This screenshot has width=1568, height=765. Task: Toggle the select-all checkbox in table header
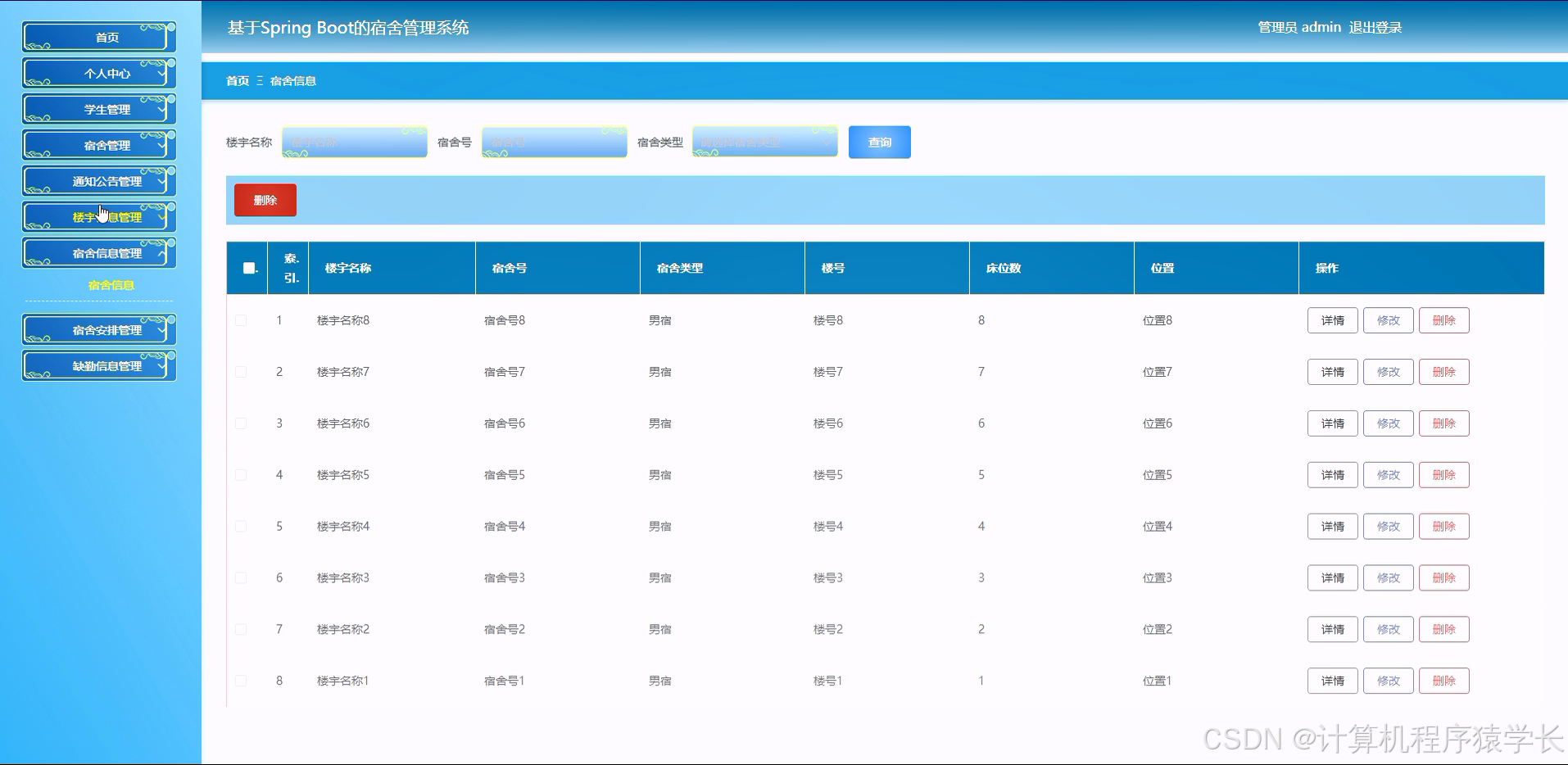click(249, 268)
